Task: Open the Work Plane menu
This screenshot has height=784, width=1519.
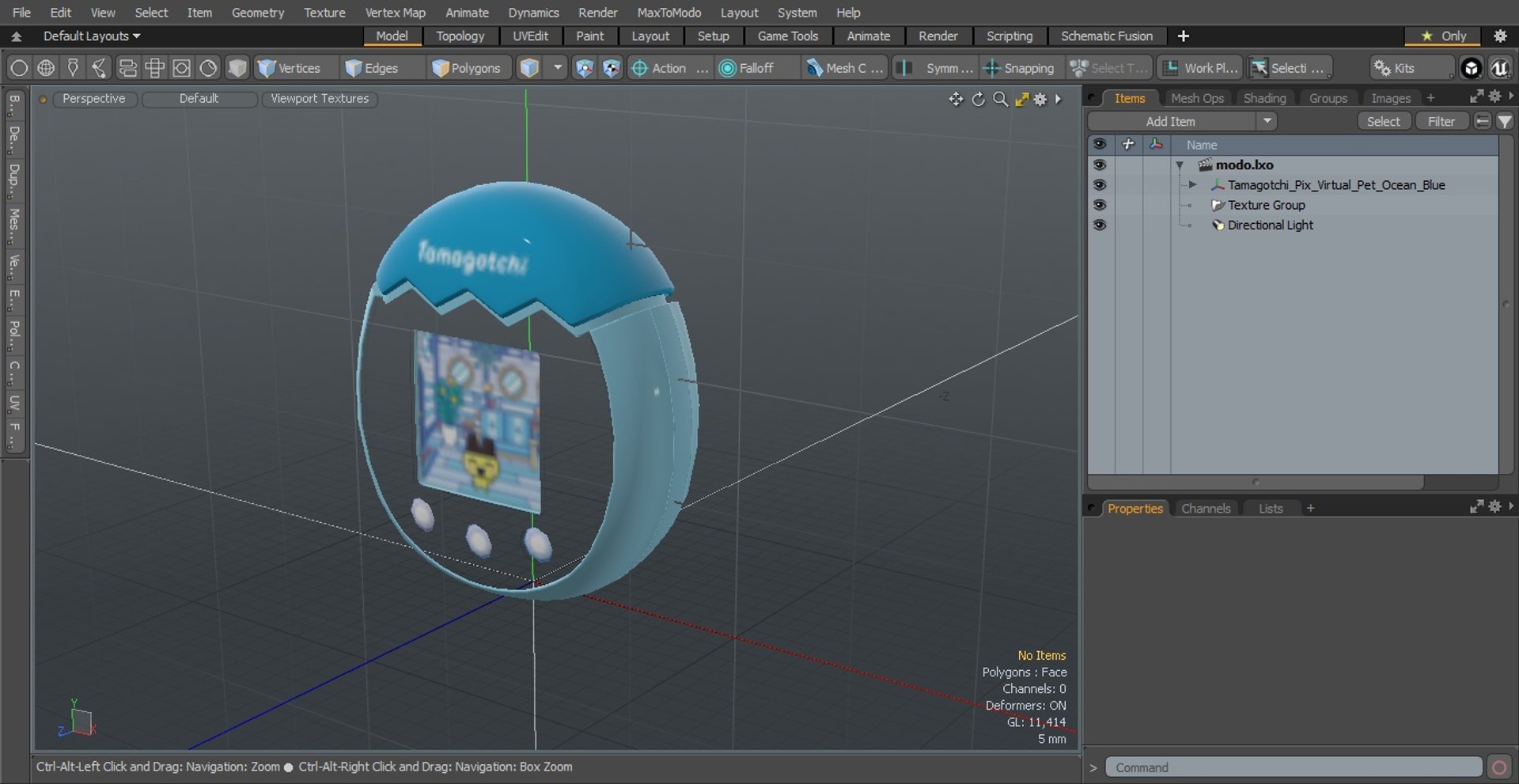Action: click(x=1200, y=68)
